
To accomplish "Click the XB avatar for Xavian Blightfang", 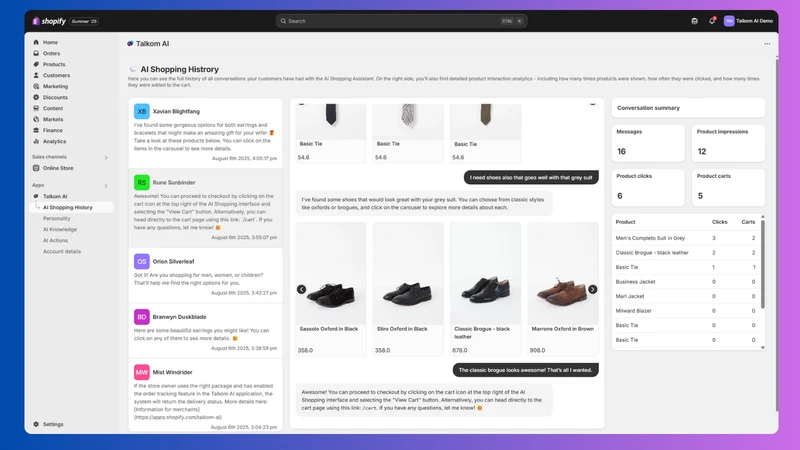I will click(141, 111).
